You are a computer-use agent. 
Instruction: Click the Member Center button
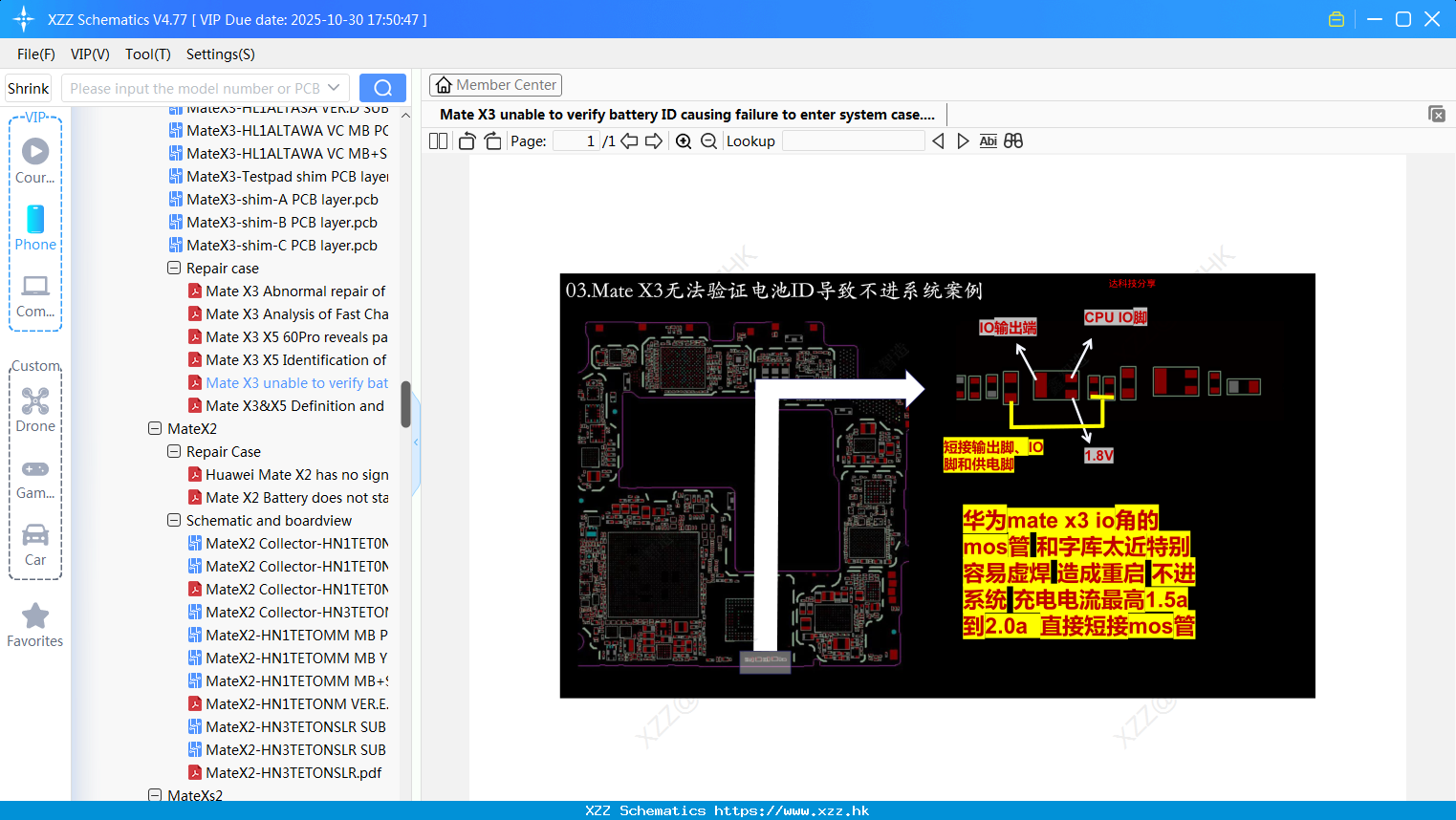[495, 85]
